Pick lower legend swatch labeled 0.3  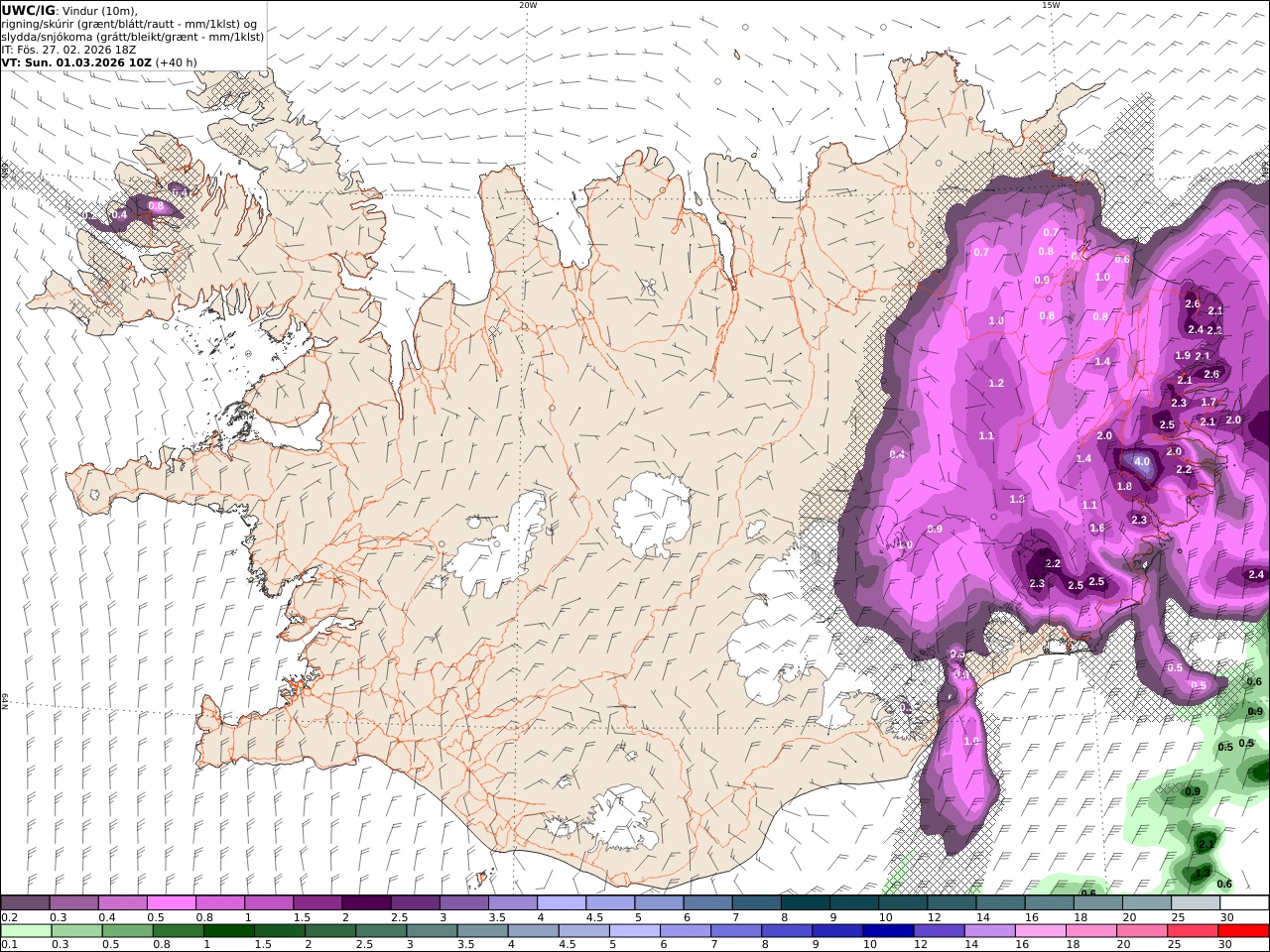click(77, 931)
